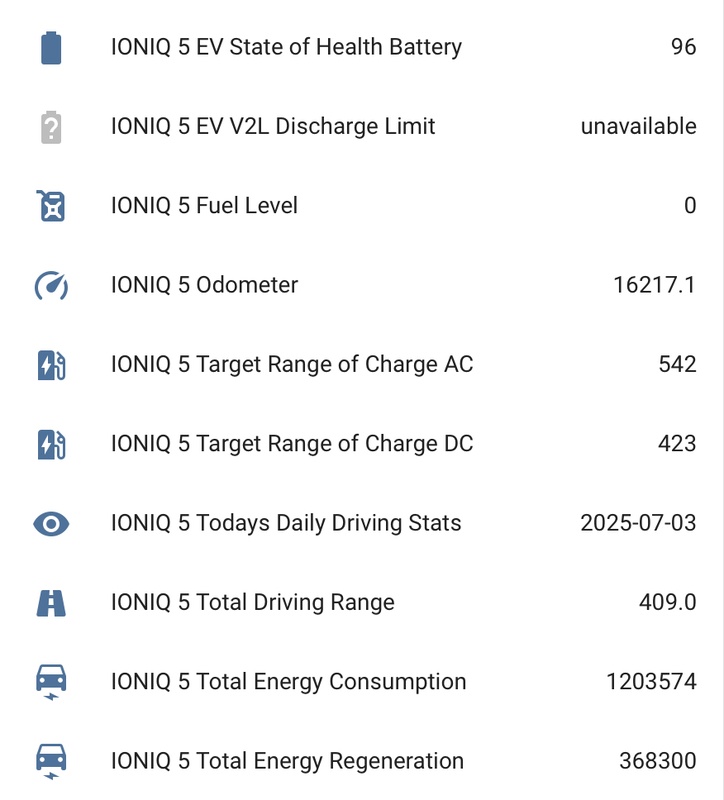Image resolution: width=724 pixels, height=800 pixels.
Task: Open IONIQ 5 Total Energy Consumption entity
Action: point(288,682)
